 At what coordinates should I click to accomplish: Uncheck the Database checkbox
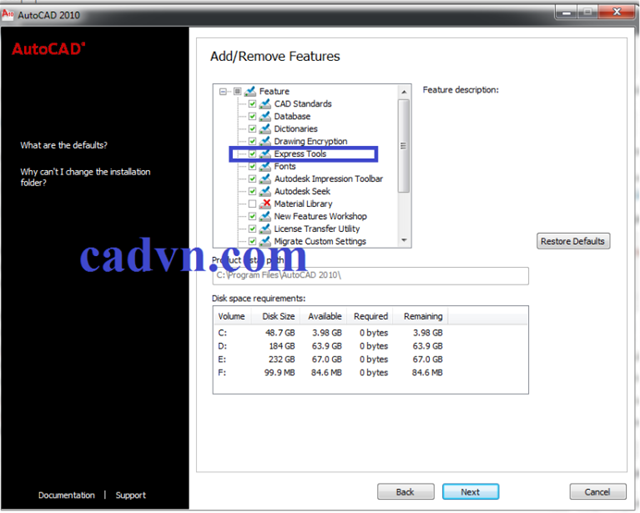252,116
